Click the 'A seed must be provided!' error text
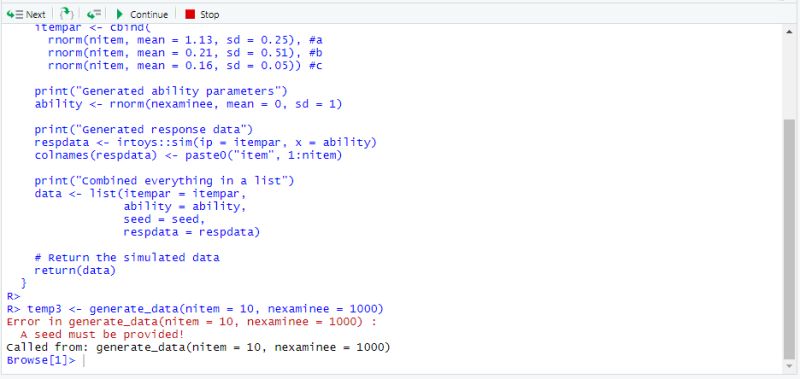The height and width of the screenshot is (379, 800). [x=102, y=335]
